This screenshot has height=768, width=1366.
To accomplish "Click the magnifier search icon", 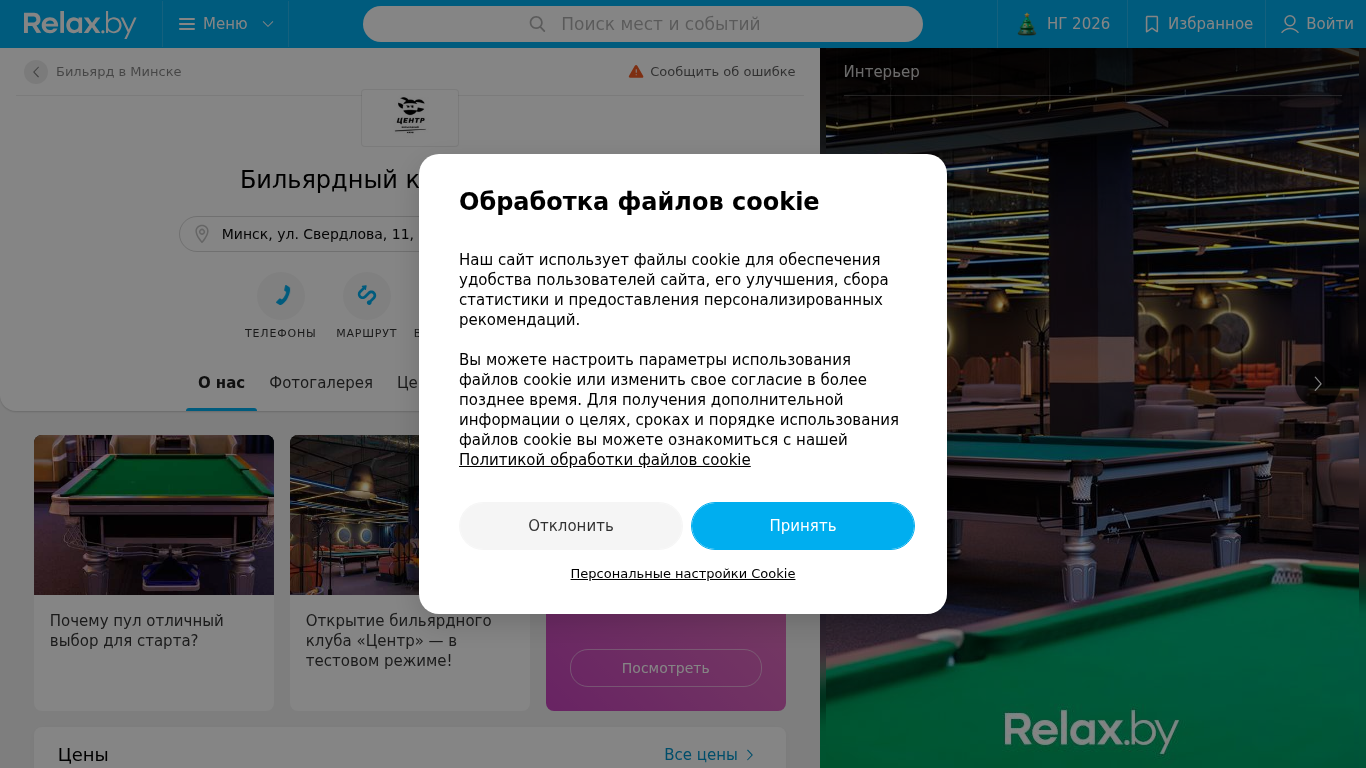I will [537, 24].
